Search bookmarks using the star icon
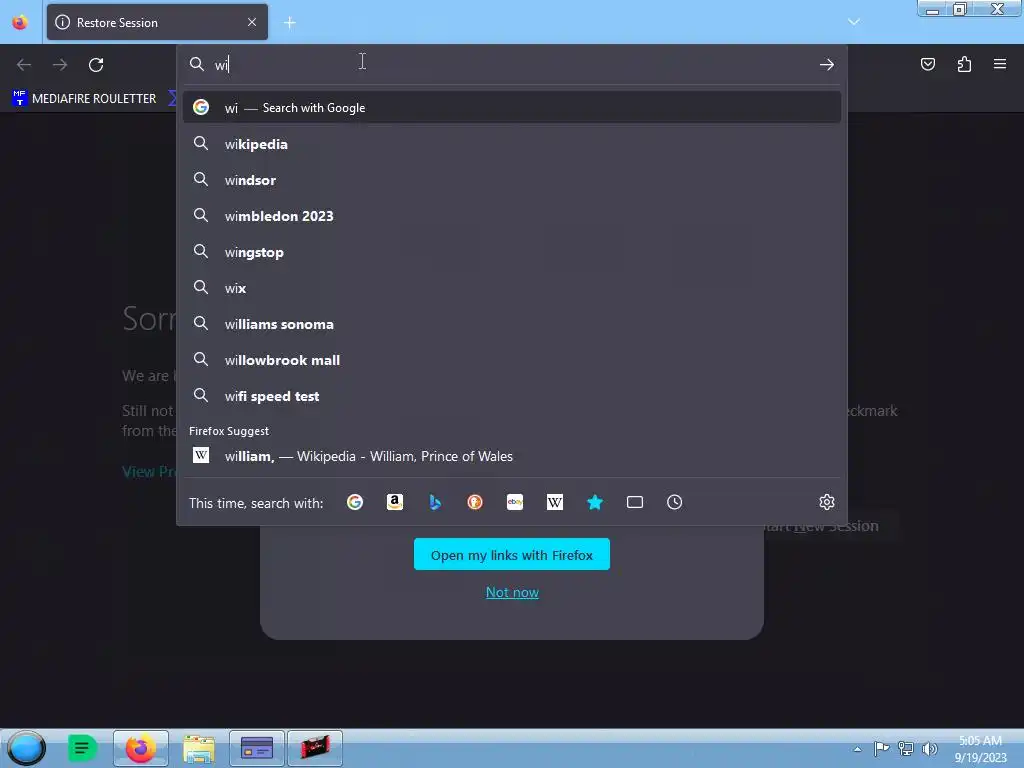This screenshot has height=768, width=1024. (x=595, y=502)
